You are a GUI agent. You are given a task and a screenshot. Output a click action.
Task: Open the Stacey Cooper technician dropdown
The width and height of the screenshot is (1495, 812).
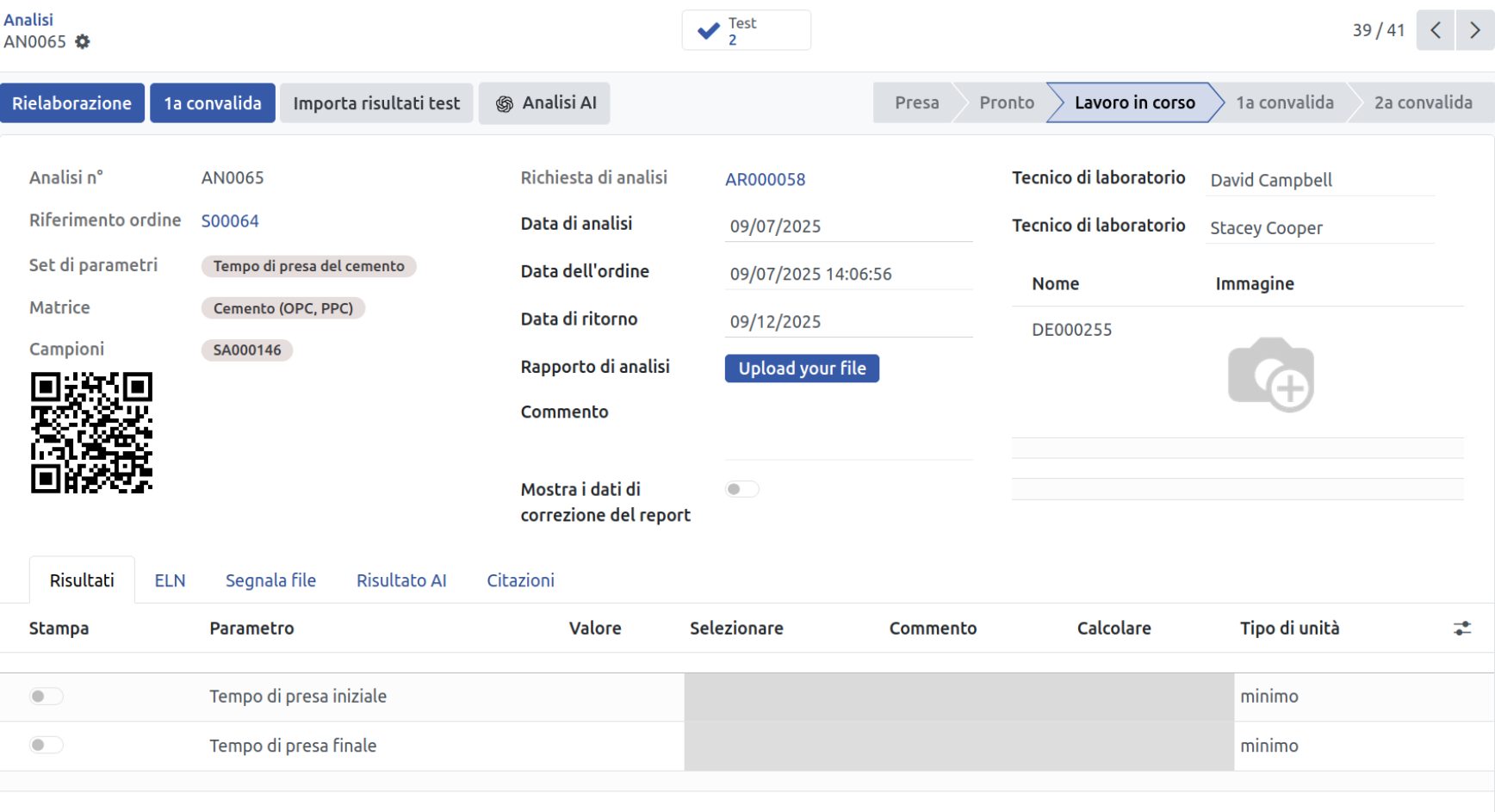(x=1319, y=228)
